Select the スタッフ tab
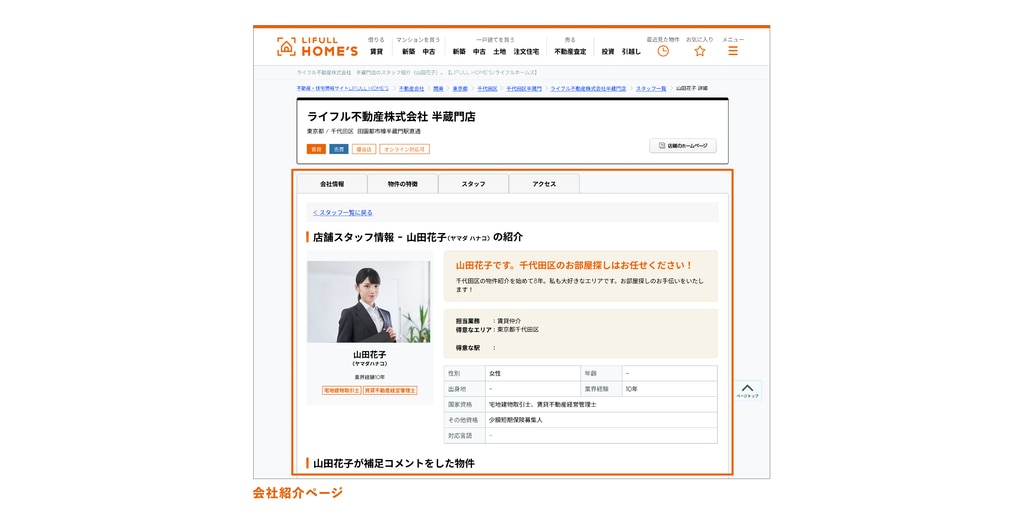The image size is (1023, 522). (x=473, y=184)
